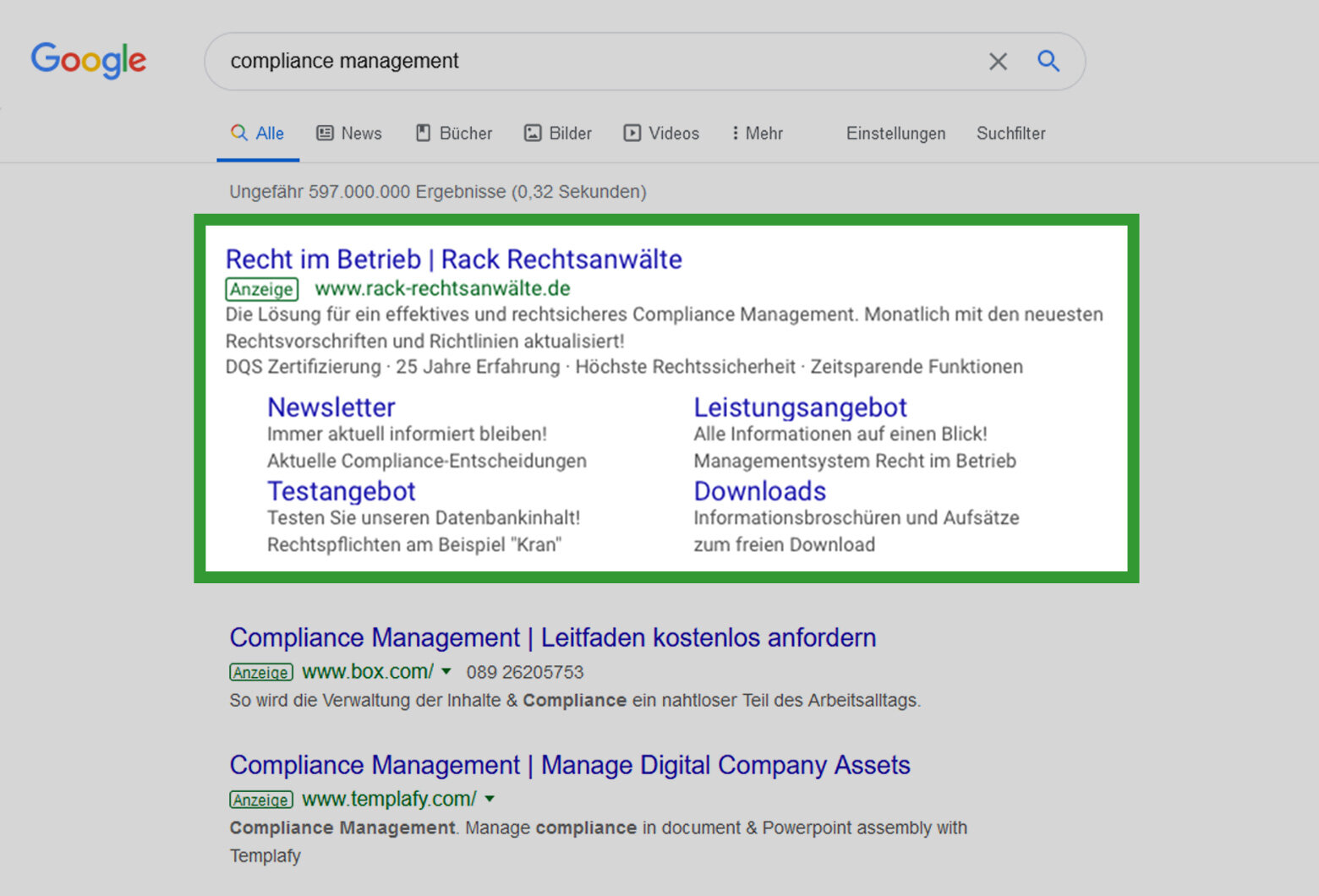Click inside the compliance management search field
Screen dimensions: 1319x896
tap(592, 61)
